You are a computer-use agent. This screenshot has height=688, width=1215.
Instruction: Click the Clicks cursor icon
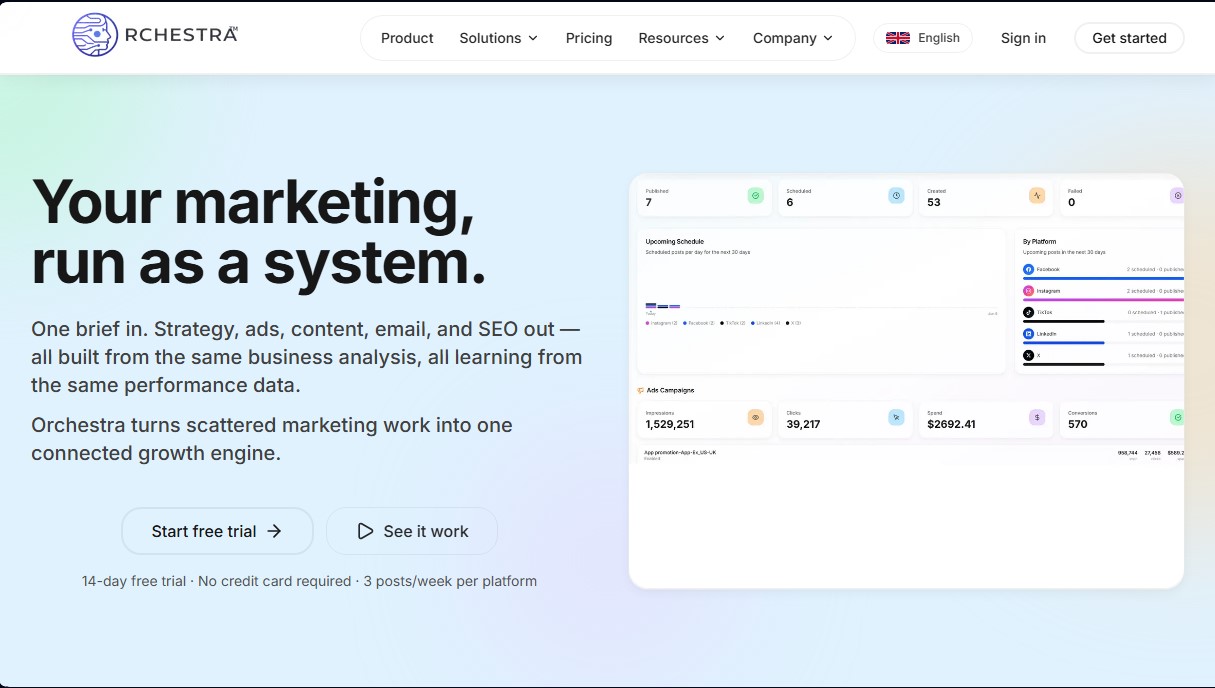(896, 417)
